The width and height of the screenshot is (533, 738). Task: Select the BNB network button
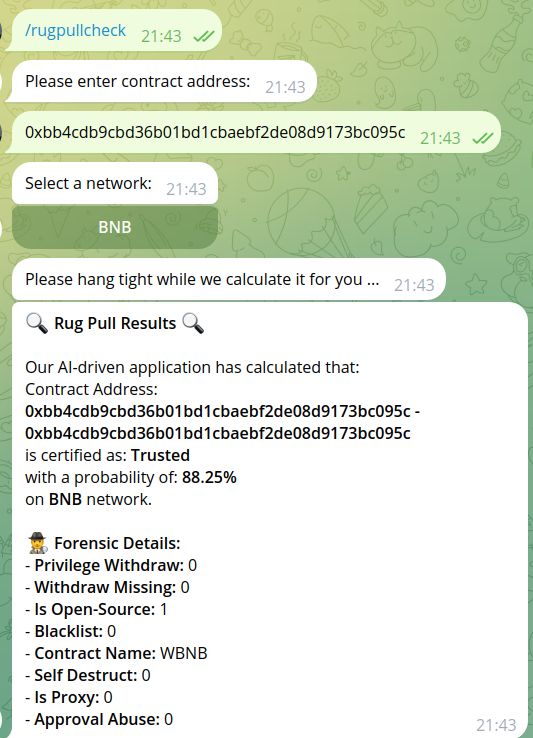click(115, 227)
